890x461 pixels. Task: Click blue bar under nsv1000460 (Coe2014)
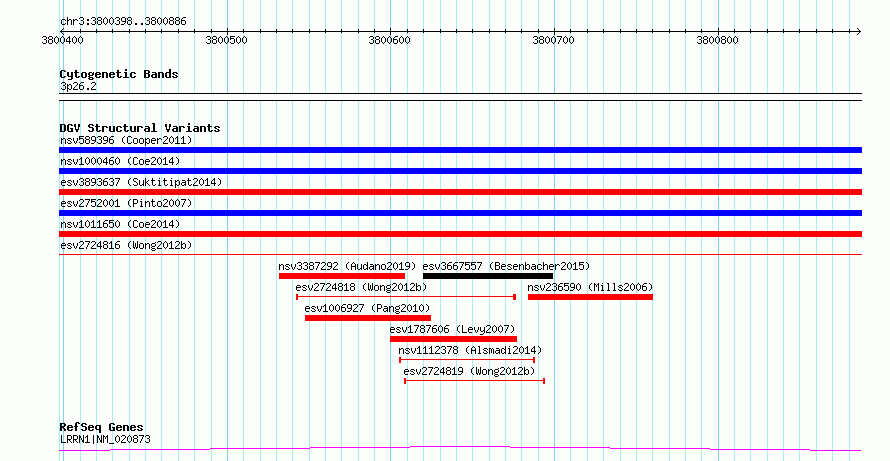point(460,171)
